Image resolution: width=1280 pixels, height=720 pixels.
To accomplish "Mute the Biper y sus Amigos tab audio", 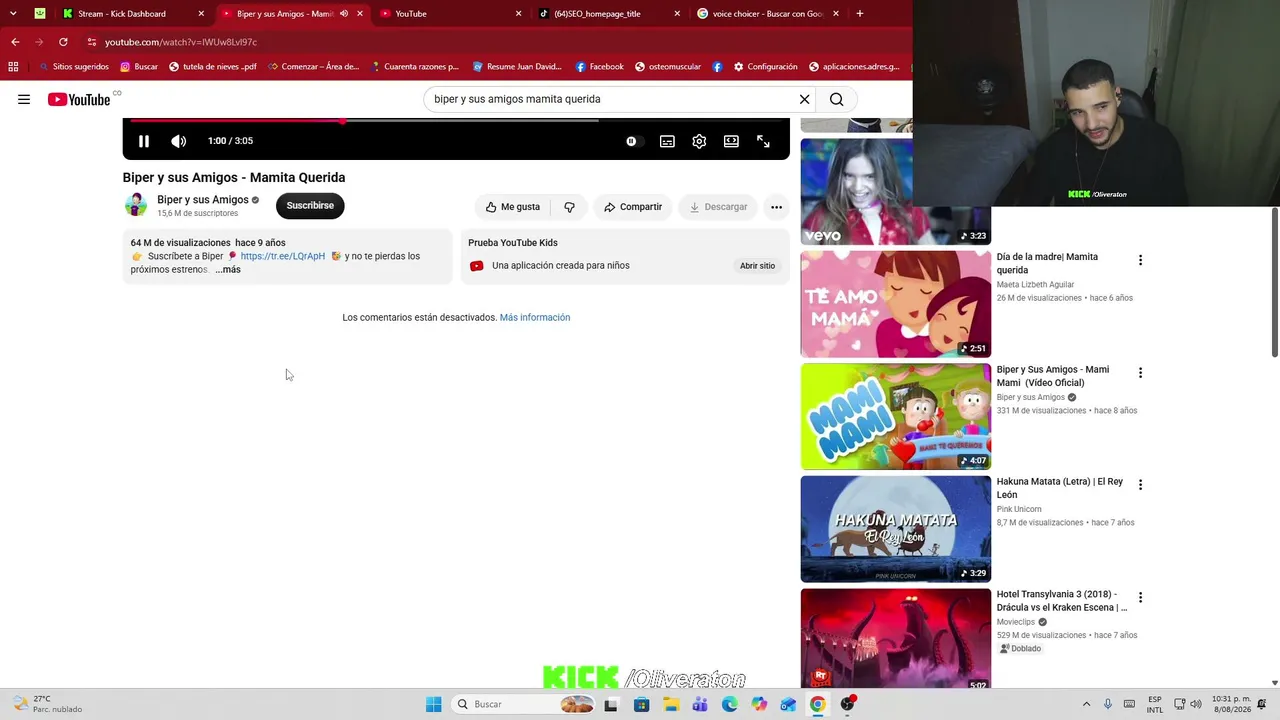I will coord(344,14).
